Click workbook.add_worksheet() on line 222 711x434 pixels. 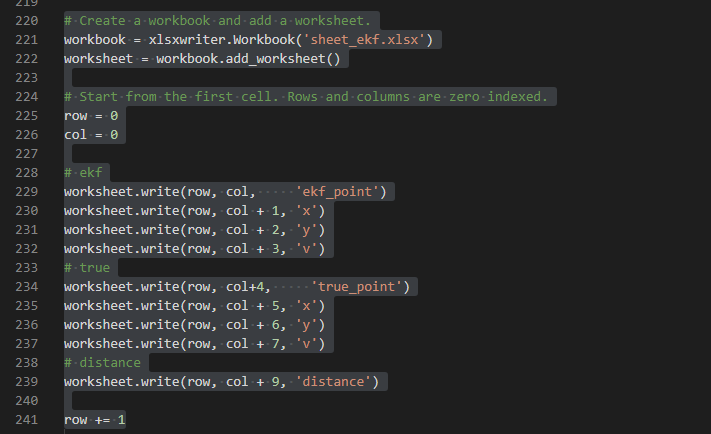click(248, 59)
